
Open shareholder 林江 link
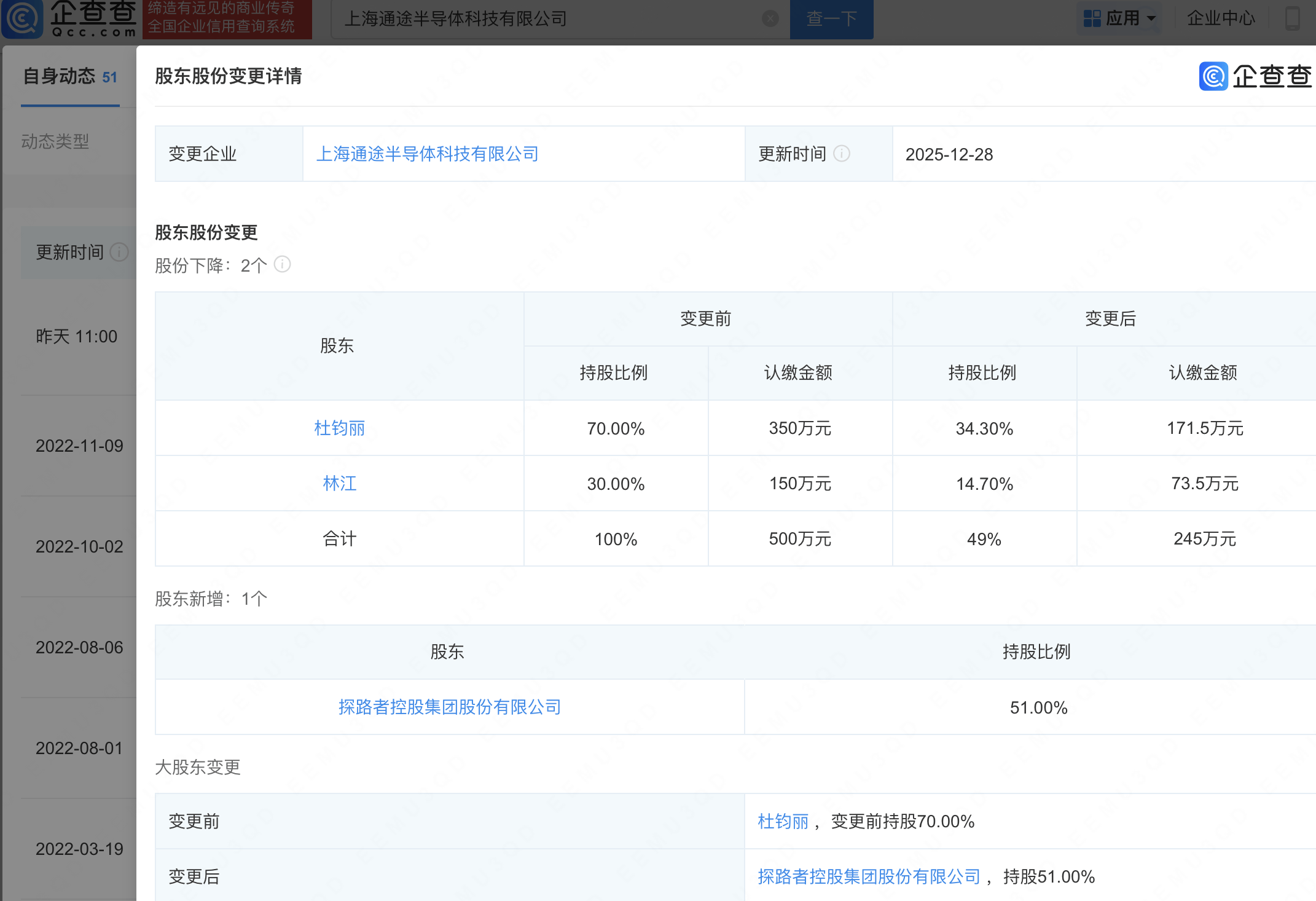coord(339,484)
